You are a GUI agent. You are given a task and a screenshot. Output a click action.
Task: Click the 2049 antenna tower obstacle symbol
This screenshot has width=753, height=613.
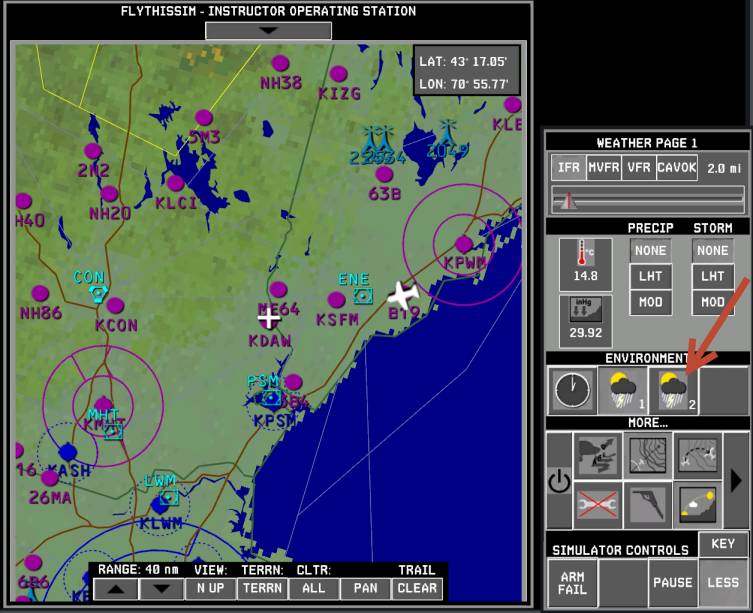[448, 133]
